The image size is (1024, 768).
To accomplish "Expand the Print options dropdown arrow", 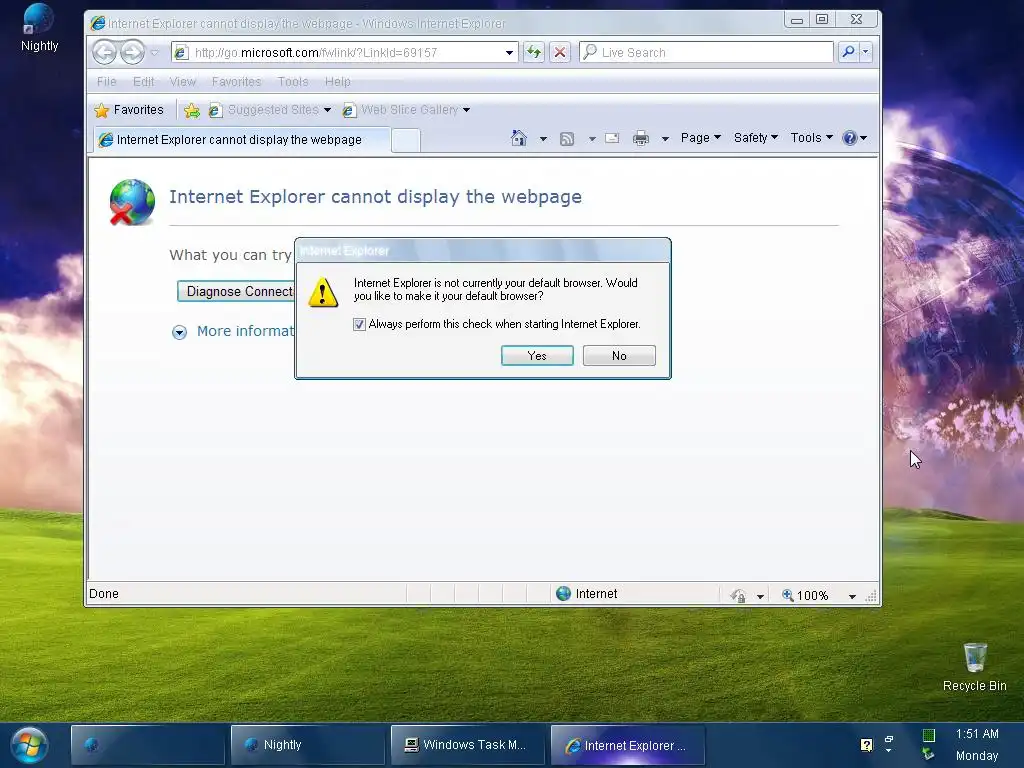I will 665,138.
